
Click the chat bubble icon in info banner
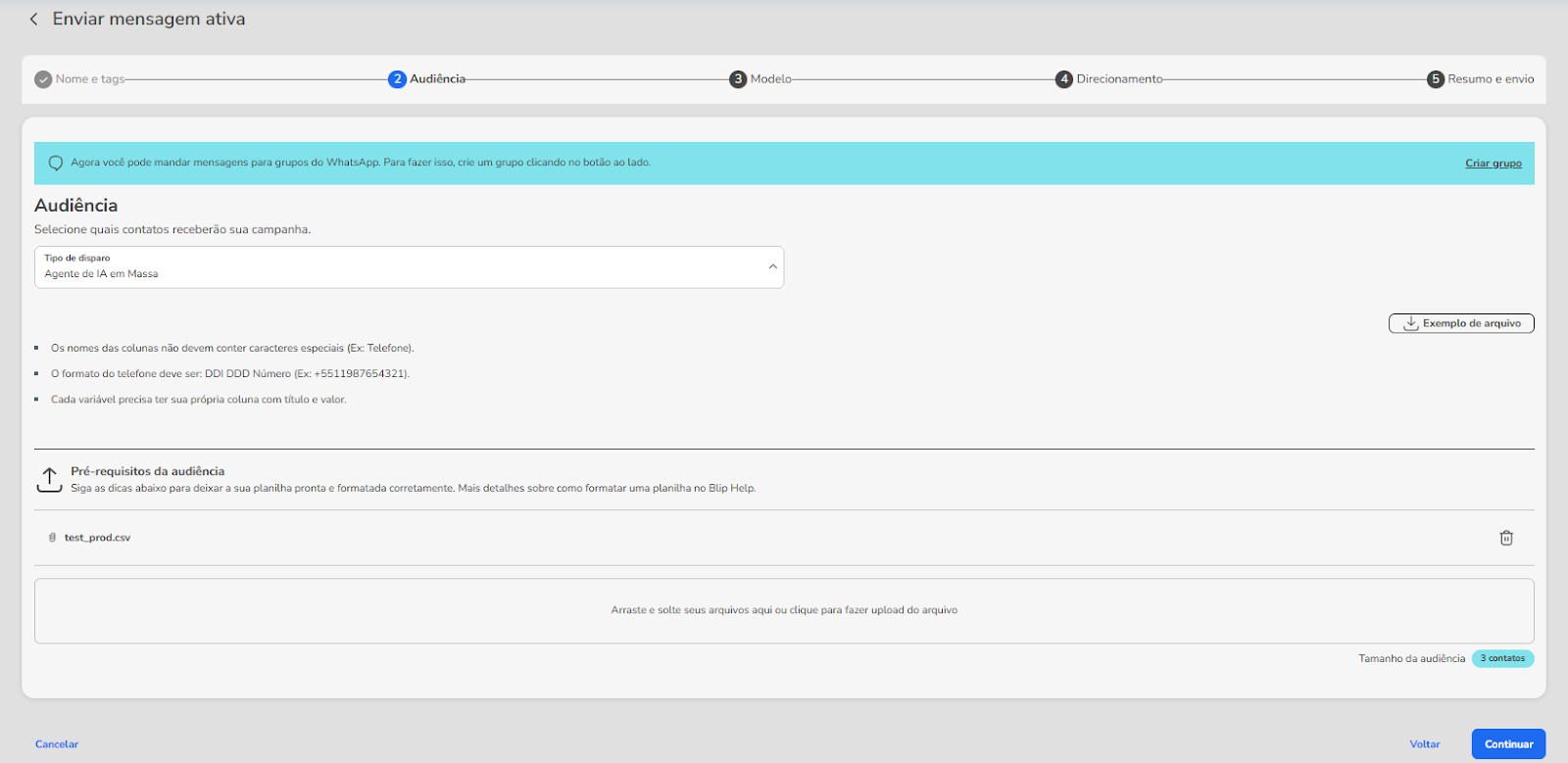pyautogui.click(x=56, y=163)
